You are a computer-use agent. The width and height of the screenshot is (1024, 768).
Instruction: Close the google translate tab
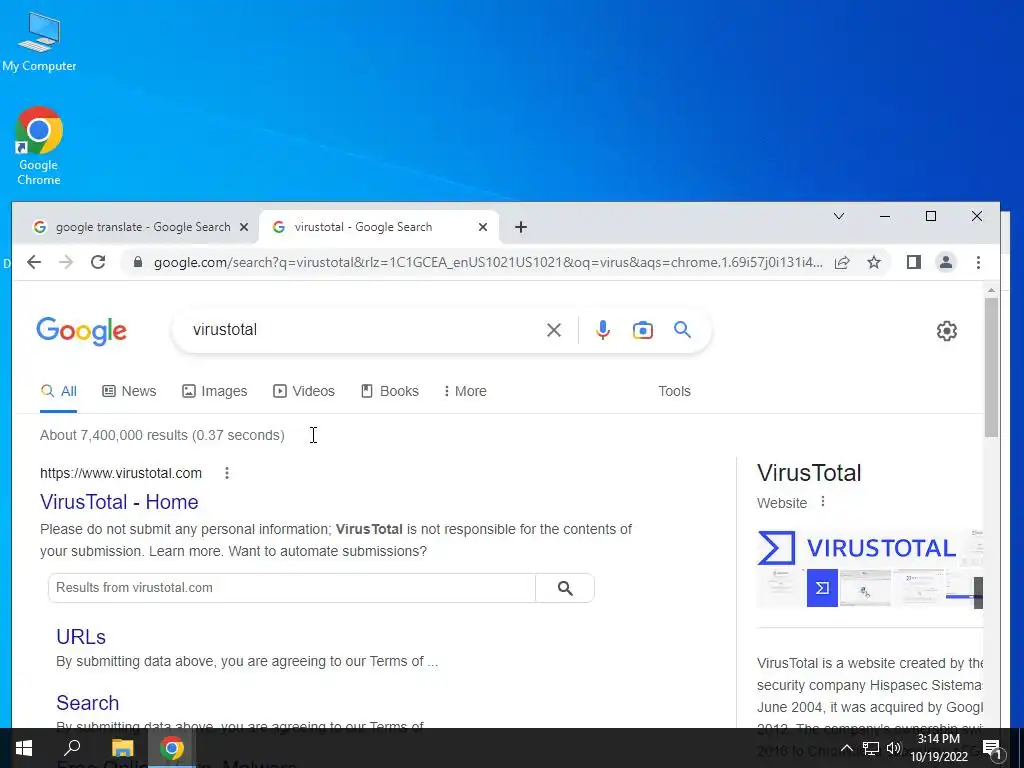point(244,227)
